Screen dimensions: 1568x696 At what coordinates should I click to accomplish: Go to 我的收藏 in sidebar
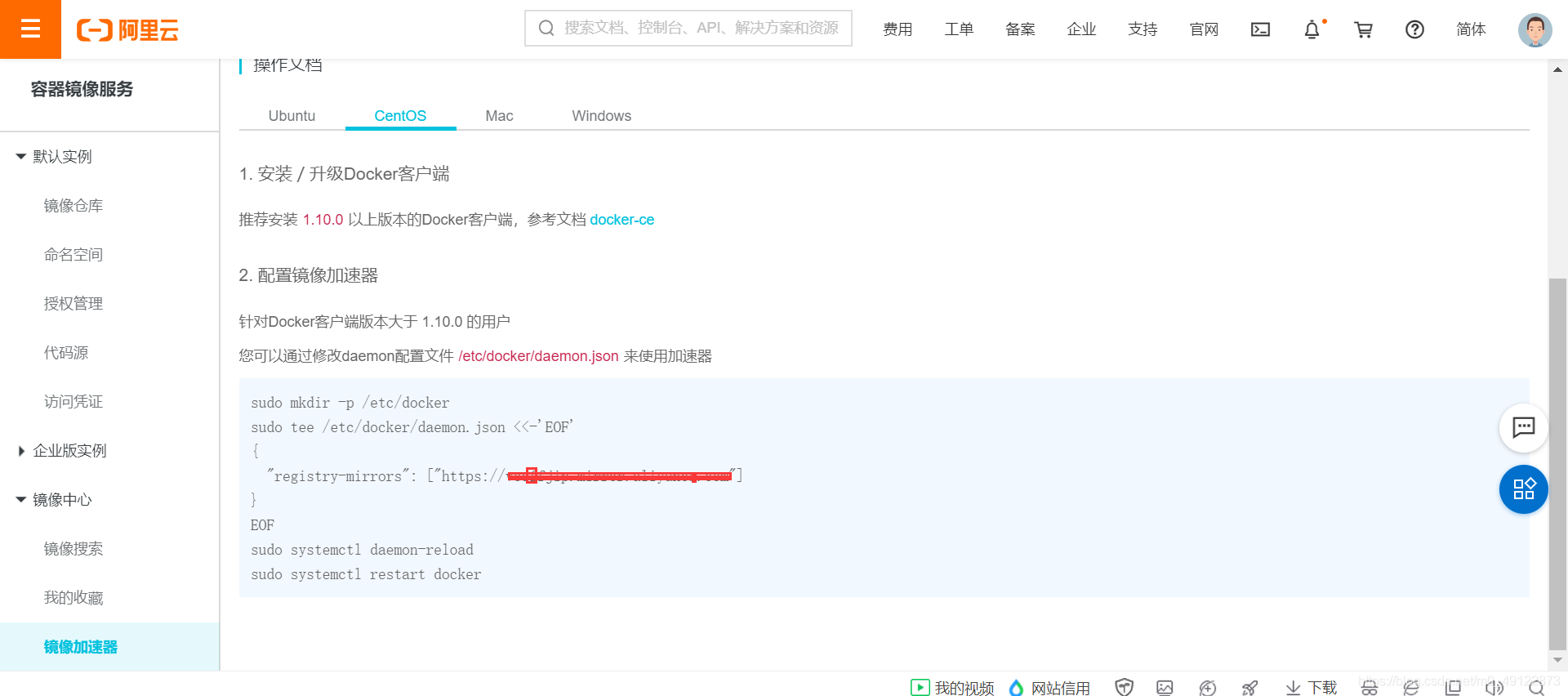coord(73,598)
